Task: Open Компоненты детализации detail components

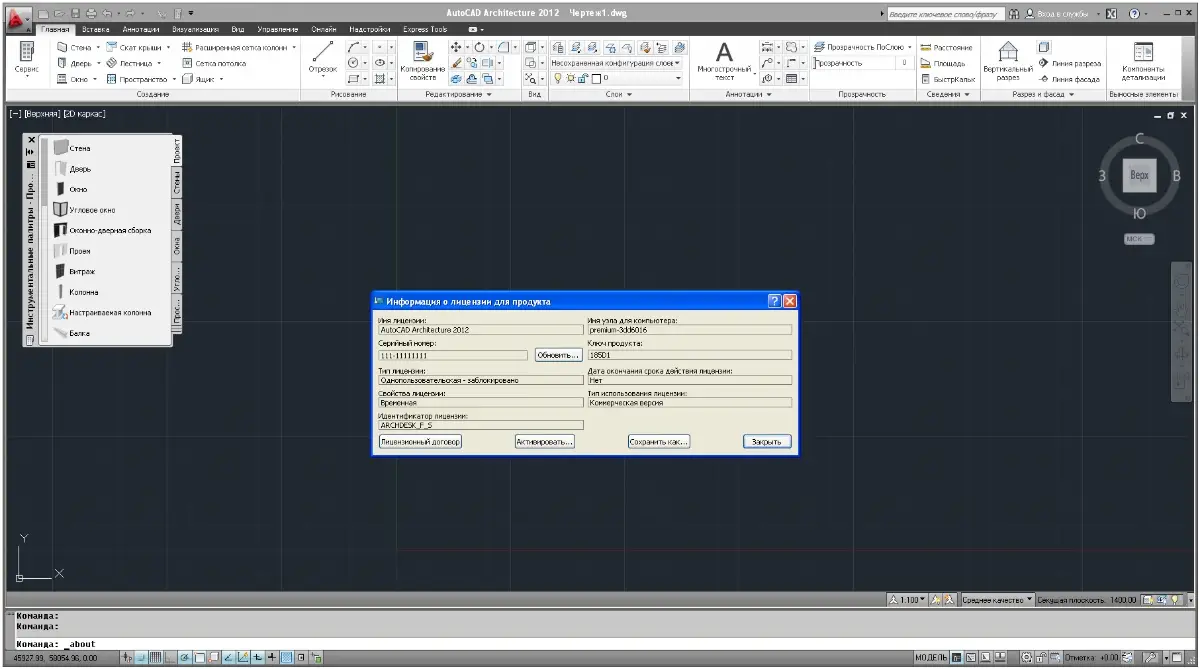Action: coord(1144,62)
